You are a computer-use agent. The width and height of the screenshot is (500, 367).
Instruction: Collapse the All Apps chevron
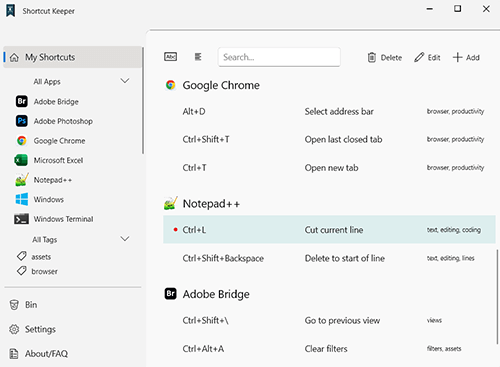125,81
